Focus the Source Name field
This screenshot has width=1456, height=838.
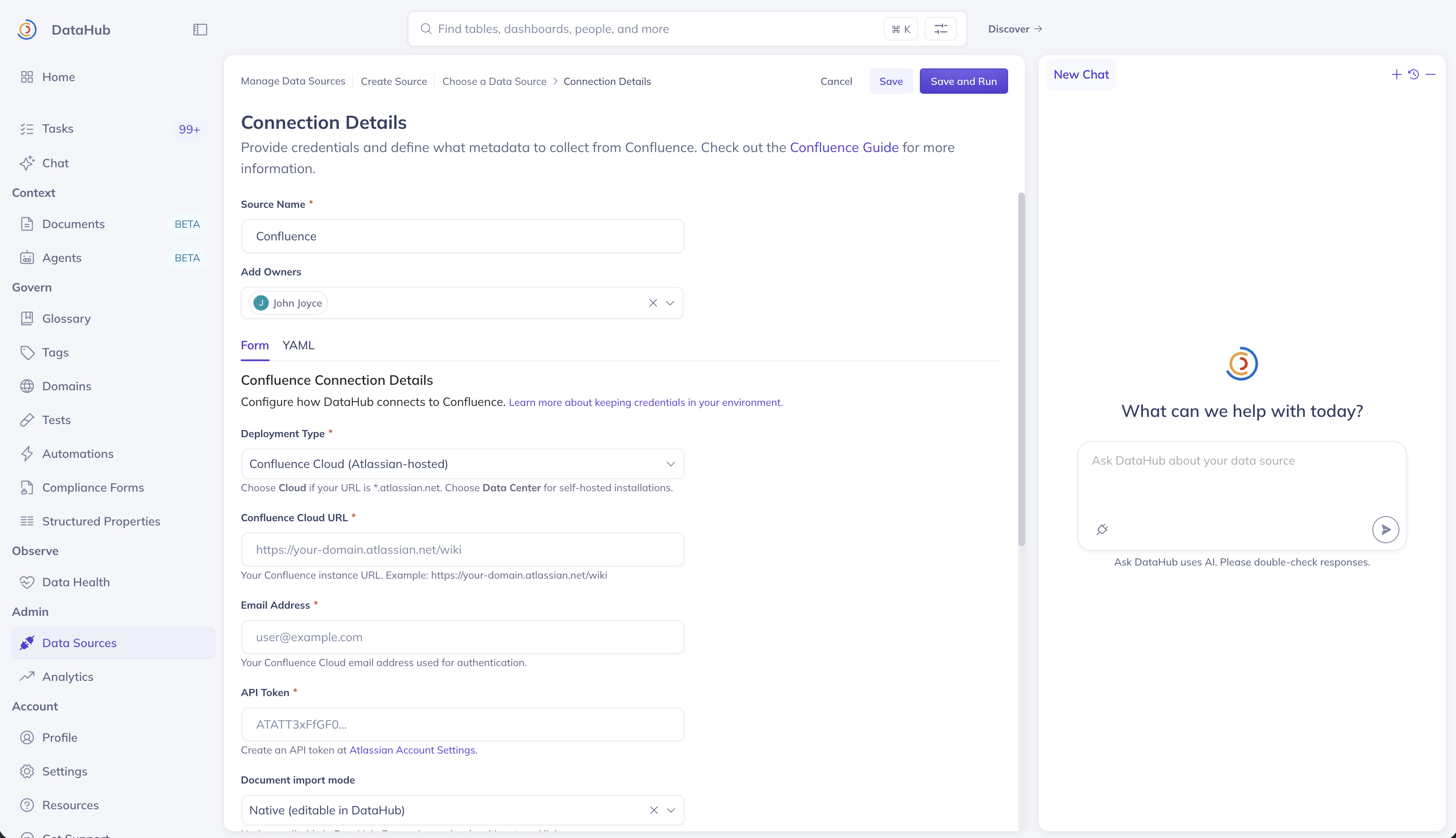(x=462, y=236)
